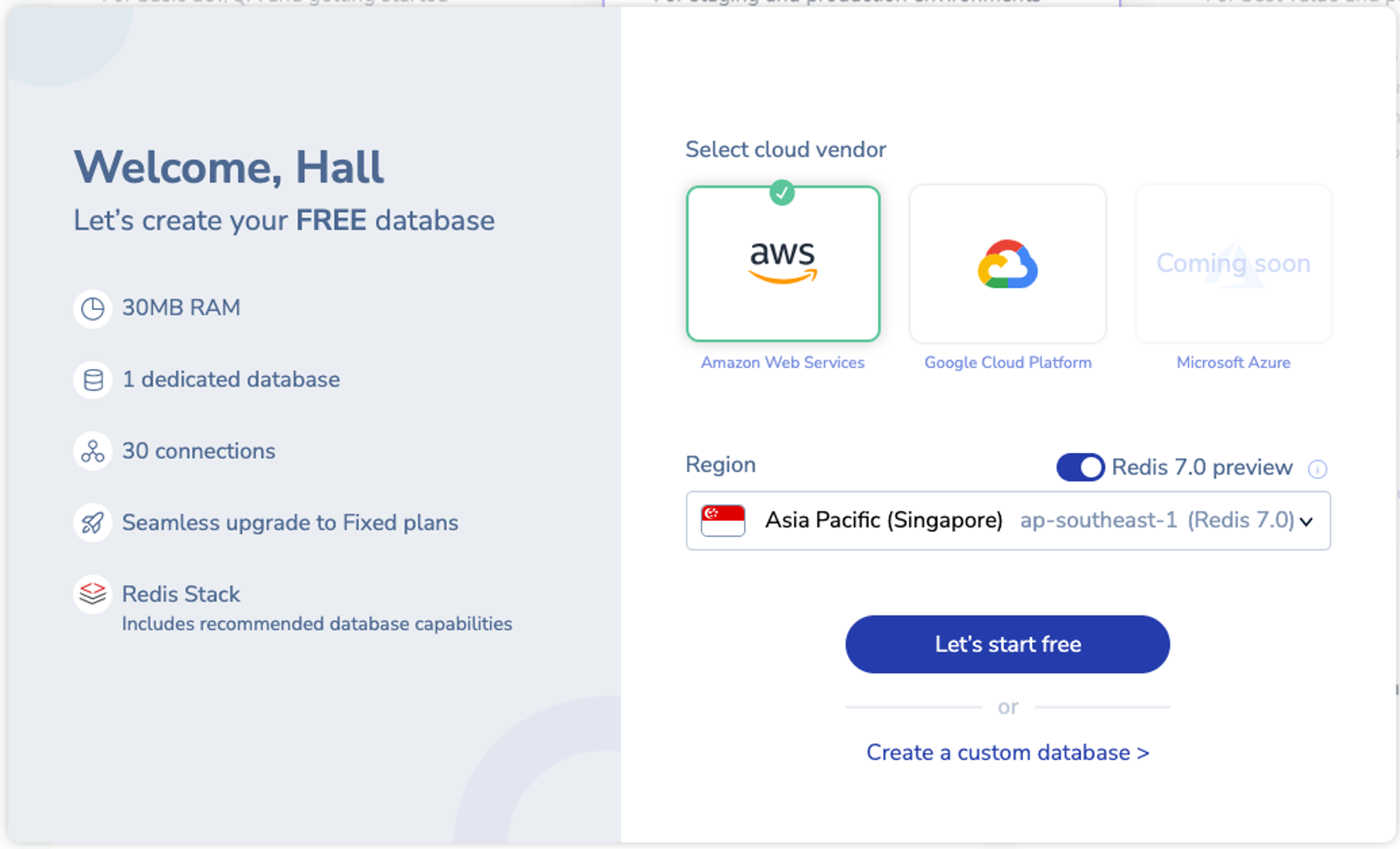Click the Microsoft Azure label
1400x849 pixels.
coord(1233,362)
